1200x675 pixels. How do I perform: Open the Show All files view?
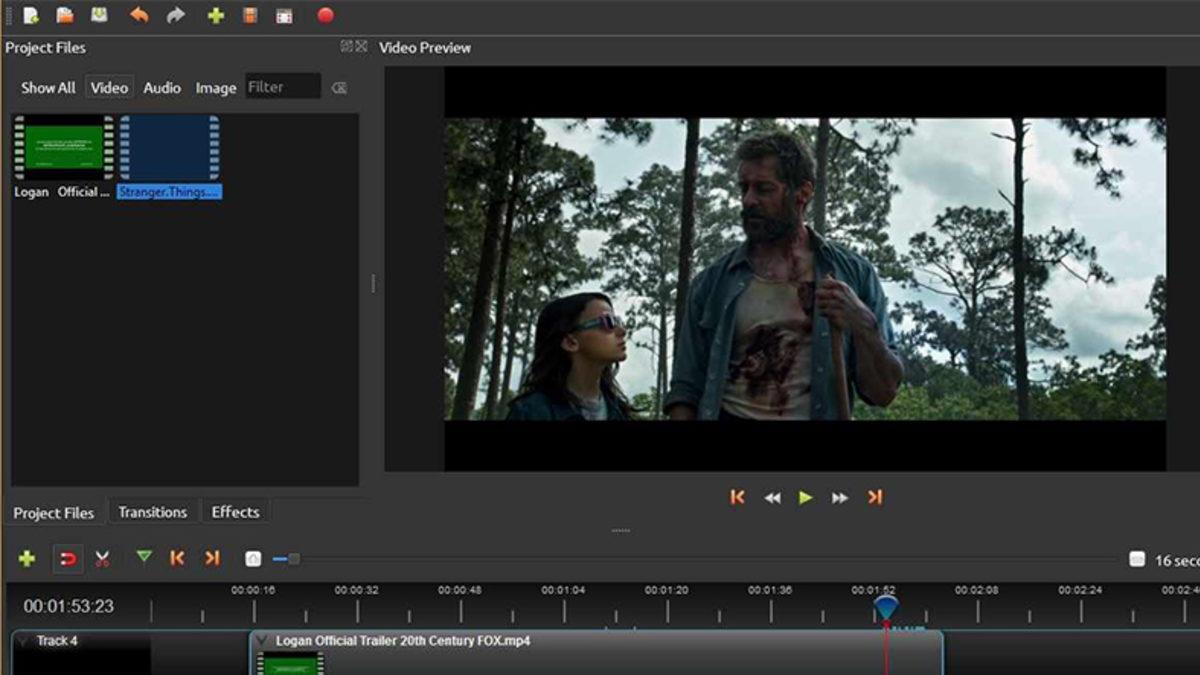47,87
